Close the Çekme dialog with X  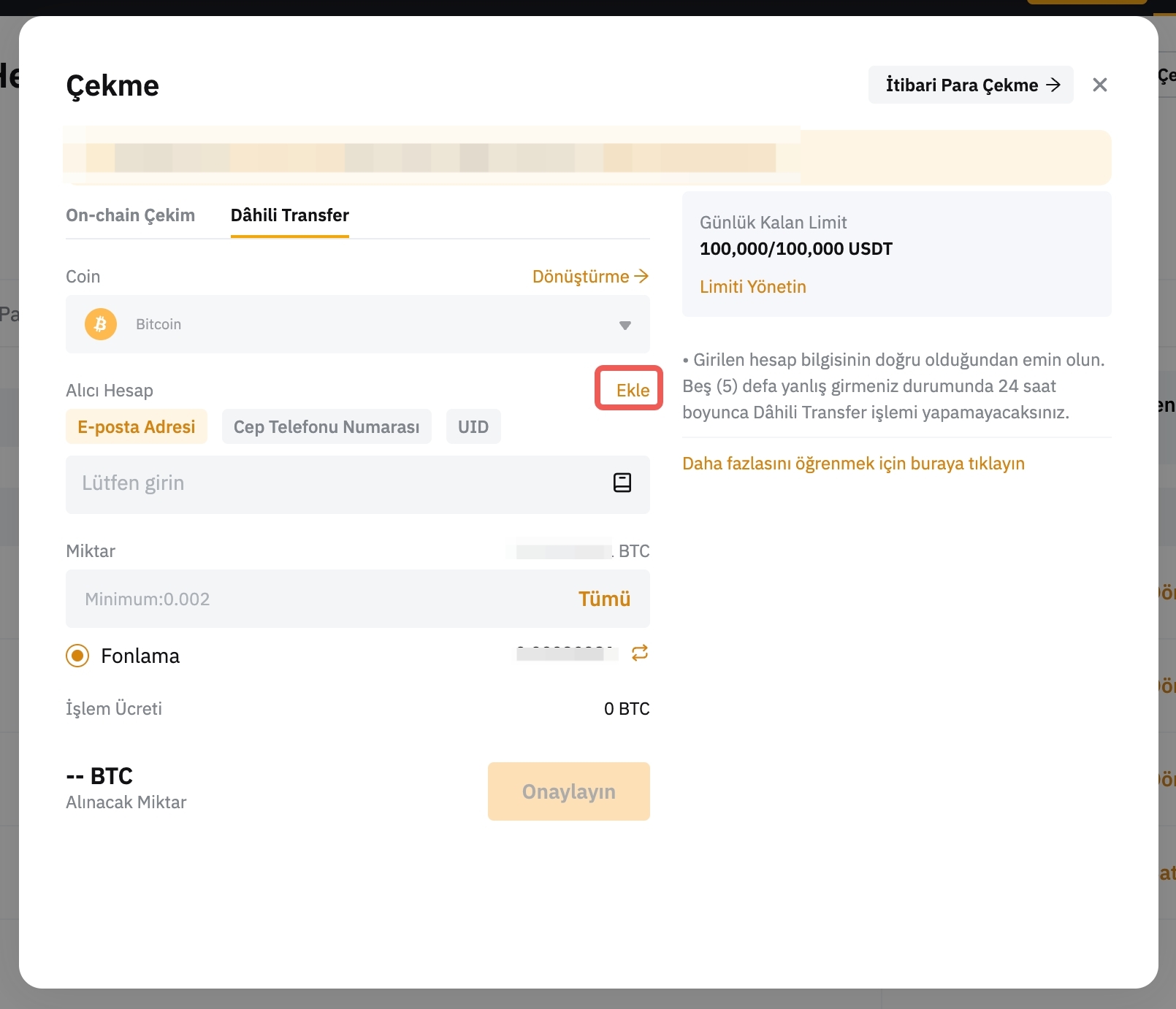click(1099, 85)
